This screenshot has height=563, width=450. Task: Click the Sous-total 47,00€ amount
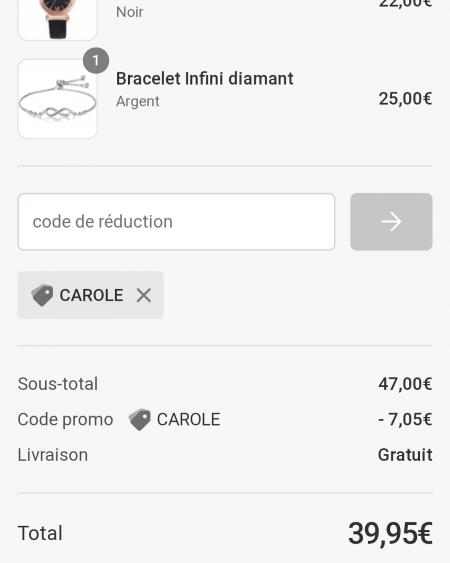[405, 384]
